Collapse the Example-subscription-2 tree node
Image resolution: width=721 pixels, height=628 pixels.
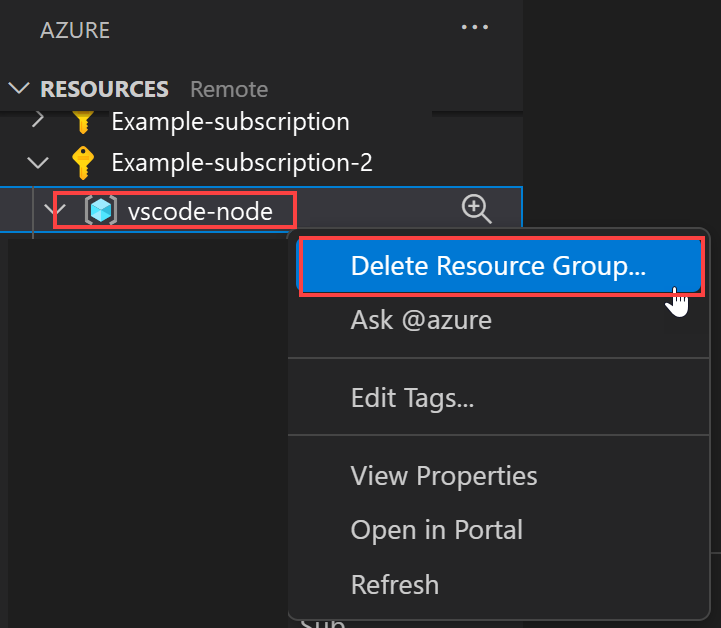(x=39, y=162)
